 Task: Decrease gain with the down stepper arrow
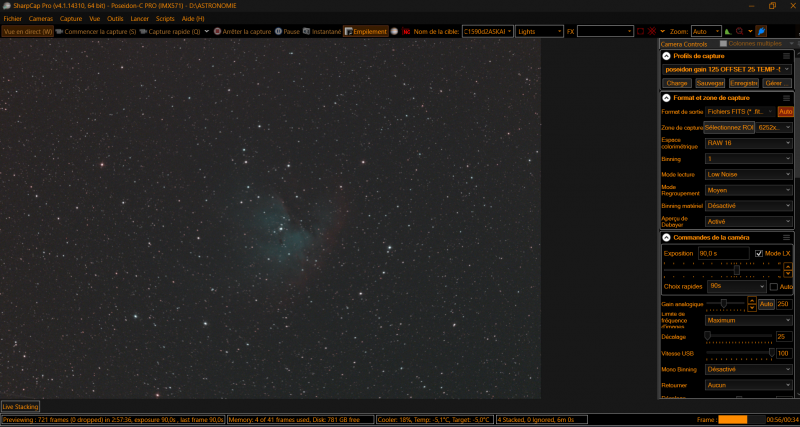click(752, 308)
